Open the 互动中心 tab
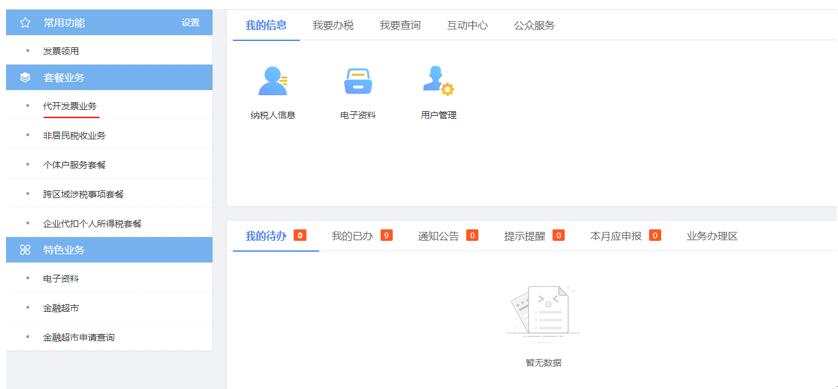 tap(467, 25)
